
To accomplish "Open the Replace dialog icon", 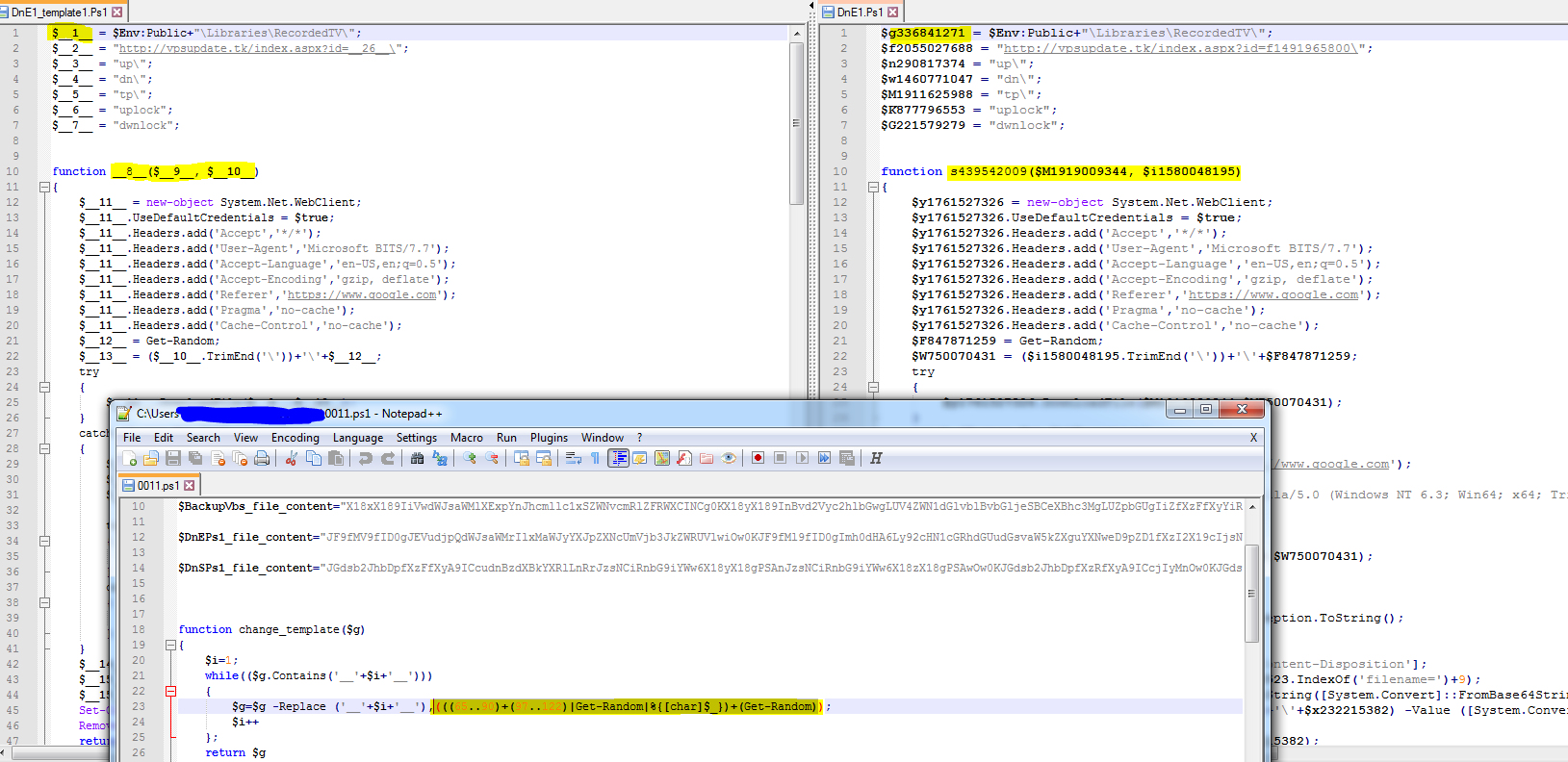I will [440, 458].
